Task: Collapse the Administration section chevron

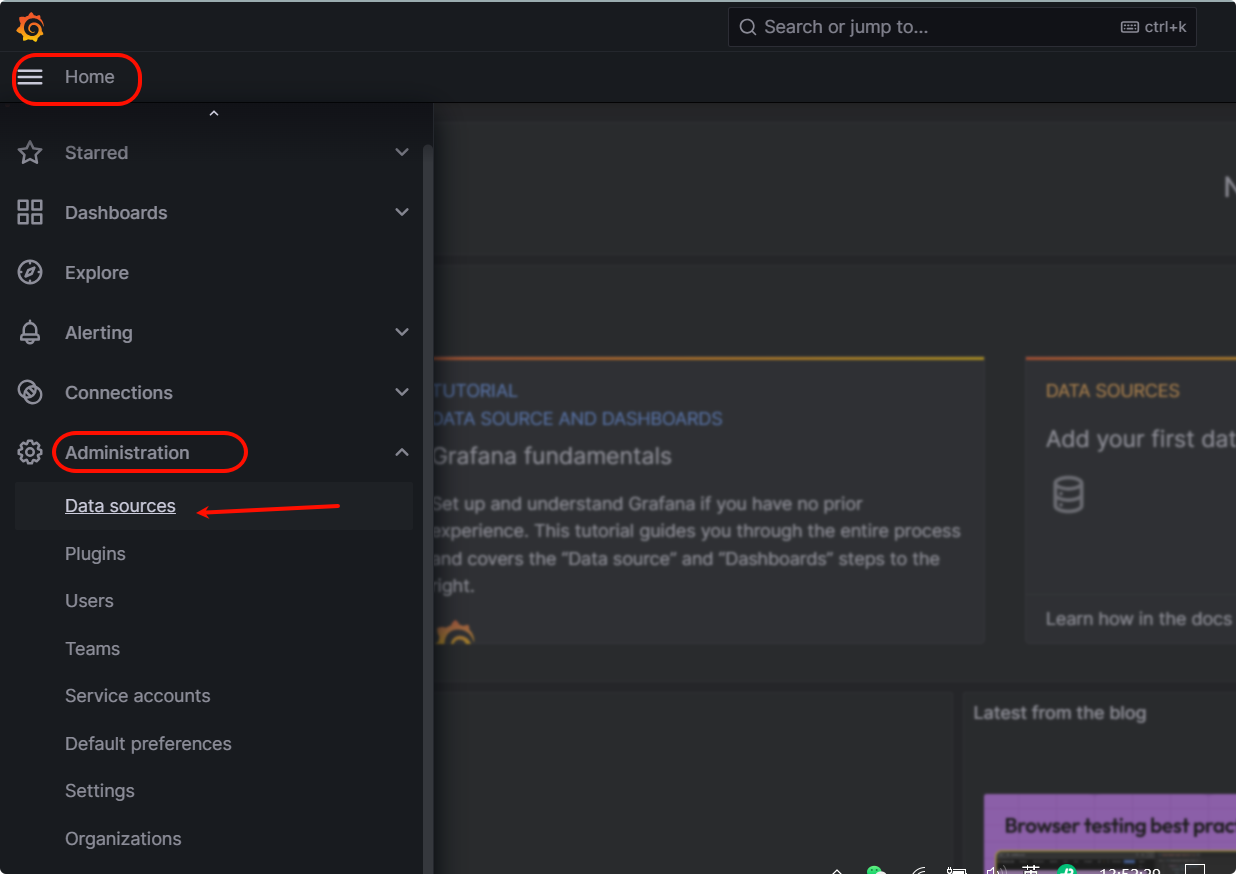Action: pyautogui.click(x=402, y=453)
